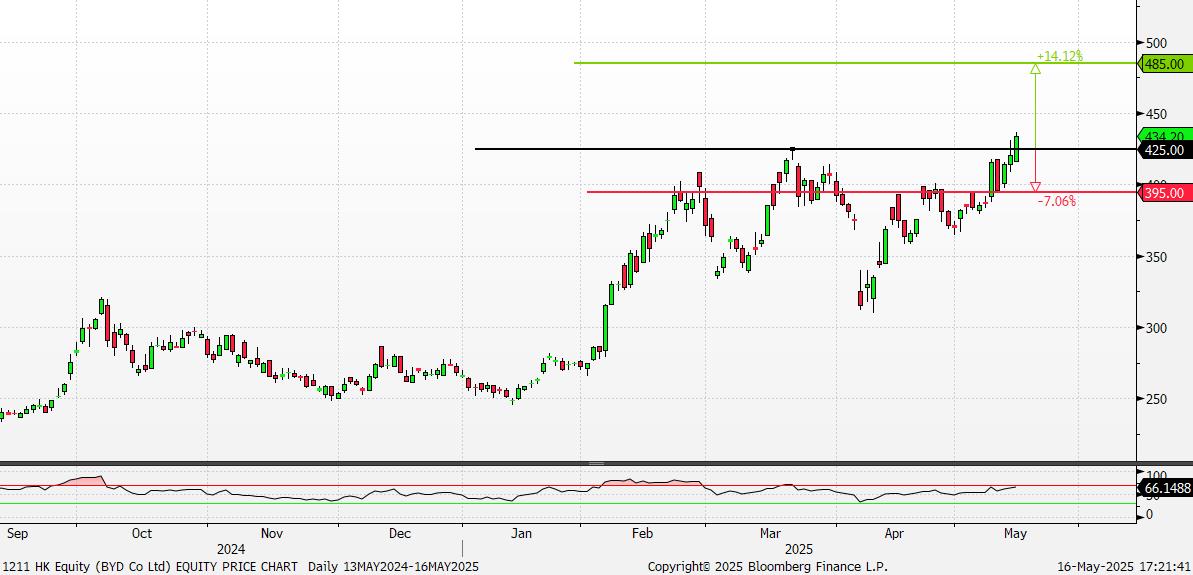Click the Apr month label
Image resolution: width=1193 pixels, height=575 pixels.
894,533
